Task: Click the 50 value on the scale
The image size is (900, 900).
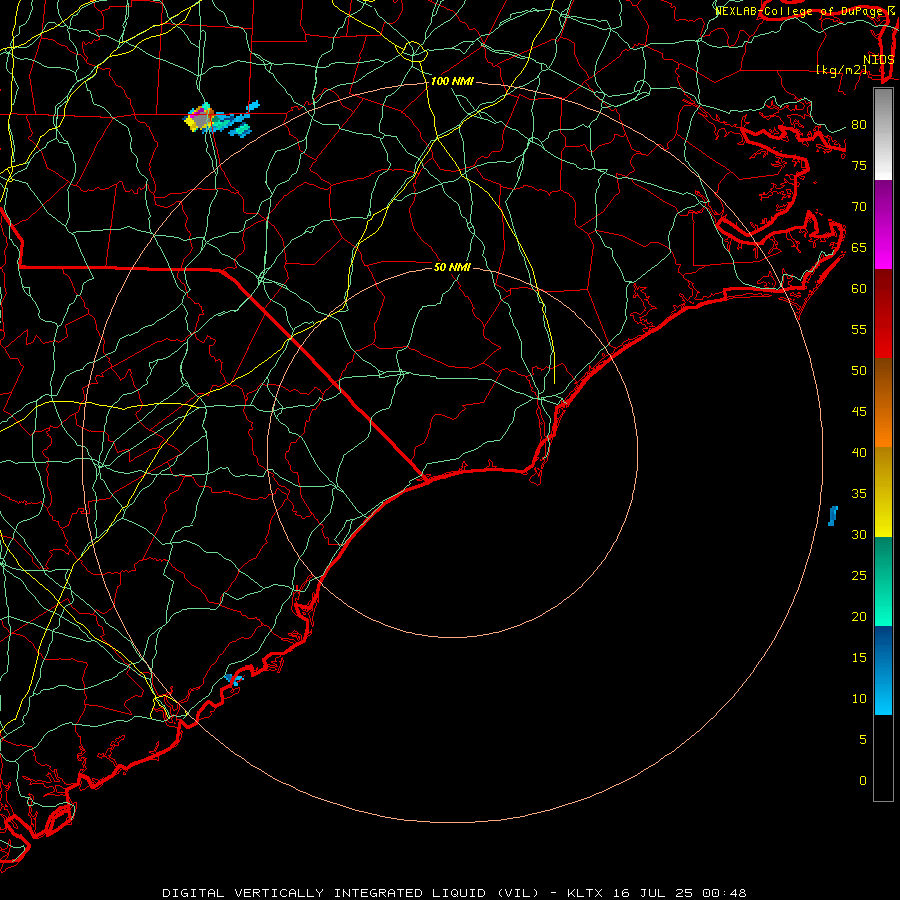Action: point(859,371)
